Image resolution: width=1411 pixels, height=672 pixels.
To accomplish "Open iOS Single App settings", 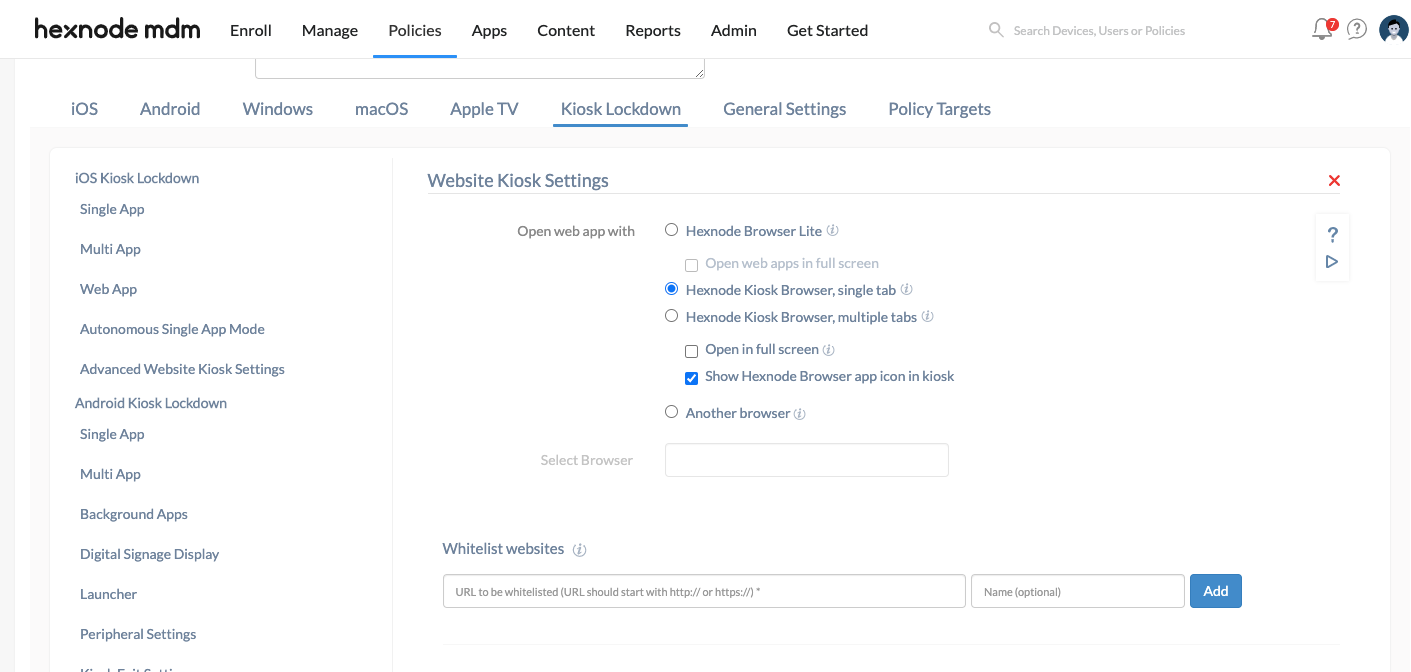I will (x=112, y=209).
